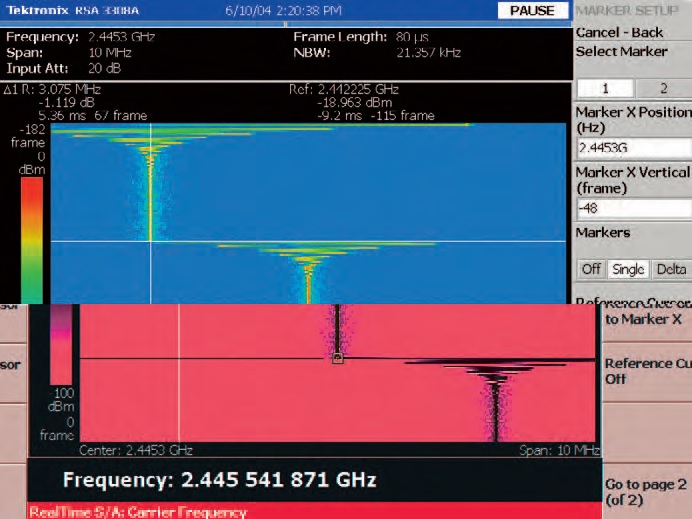This screenshot has width=692, height=519.
Task: Click the square marker on lower spectrogram
Action: coord(338,357)
